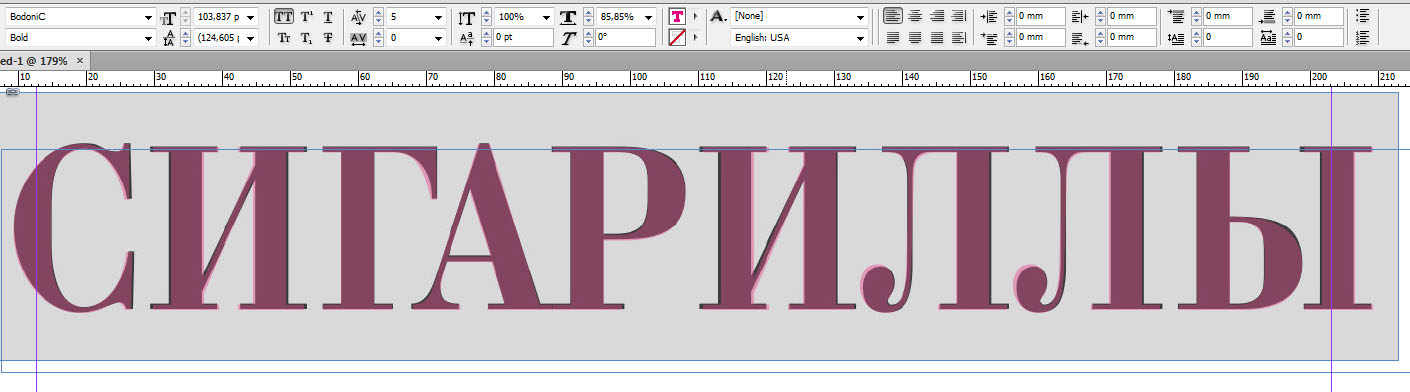
Task: Toggle Superscript formatting button
Action: coord(307,17)
